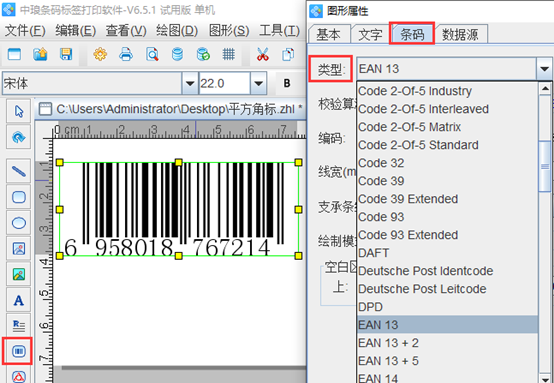This screenshot has height=383, width=554.
Task: Click the EAN 13 type combo box
Action: point(447,69)
